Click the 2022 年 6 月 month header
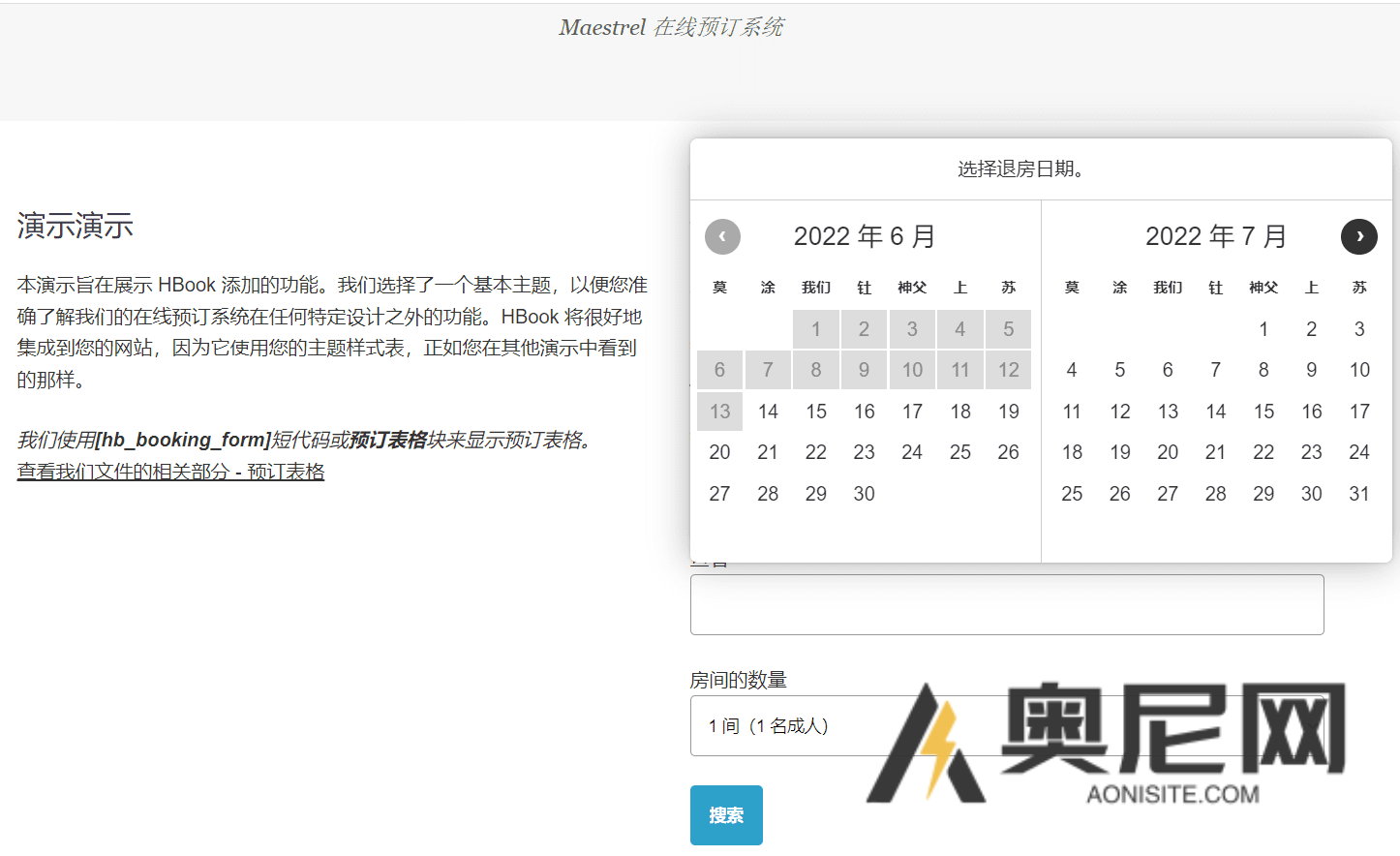This screenshot has width=1400, height=856. pyautogui.click(x=864, y=236)
